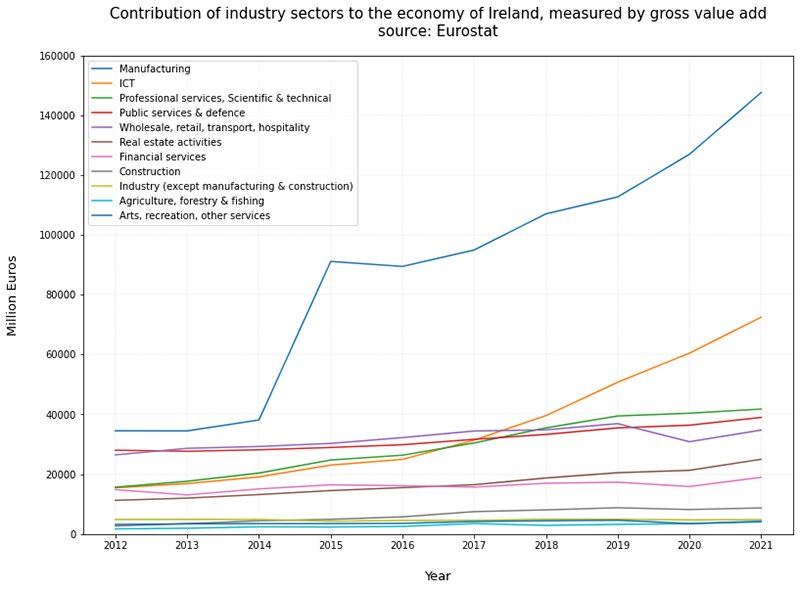
Task: Click the Arts, recreation, other services legend label
Action: point(194,216)
